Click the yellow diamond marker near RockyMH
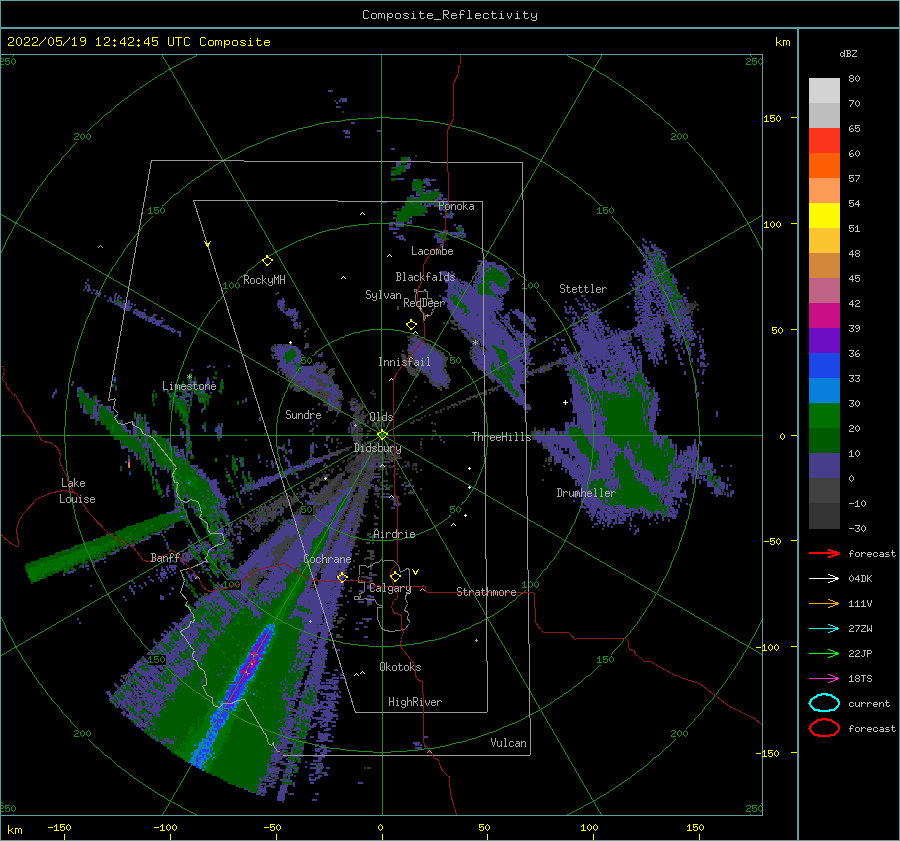Viewport: 900px width, 841px height. [x=267, y=261]
